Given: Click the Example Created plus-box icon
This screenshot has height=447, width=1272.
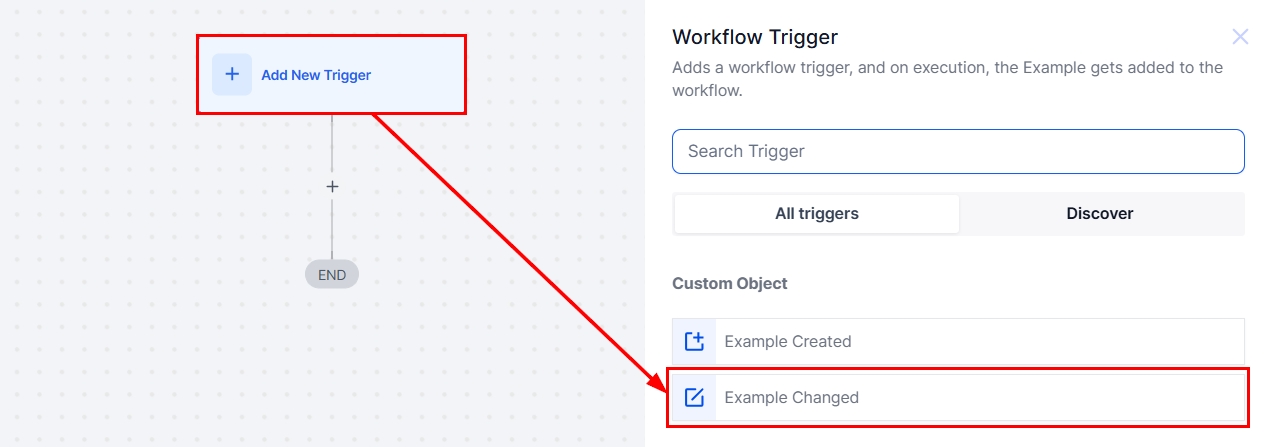Looking at the screenshot, I should pos(695,341).
